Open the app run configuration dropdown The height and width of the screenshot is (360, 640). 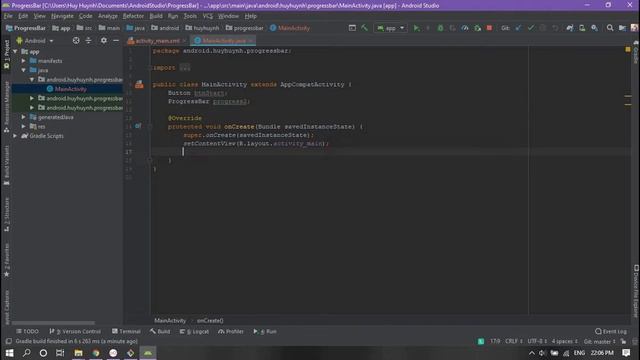coord(391,28)
